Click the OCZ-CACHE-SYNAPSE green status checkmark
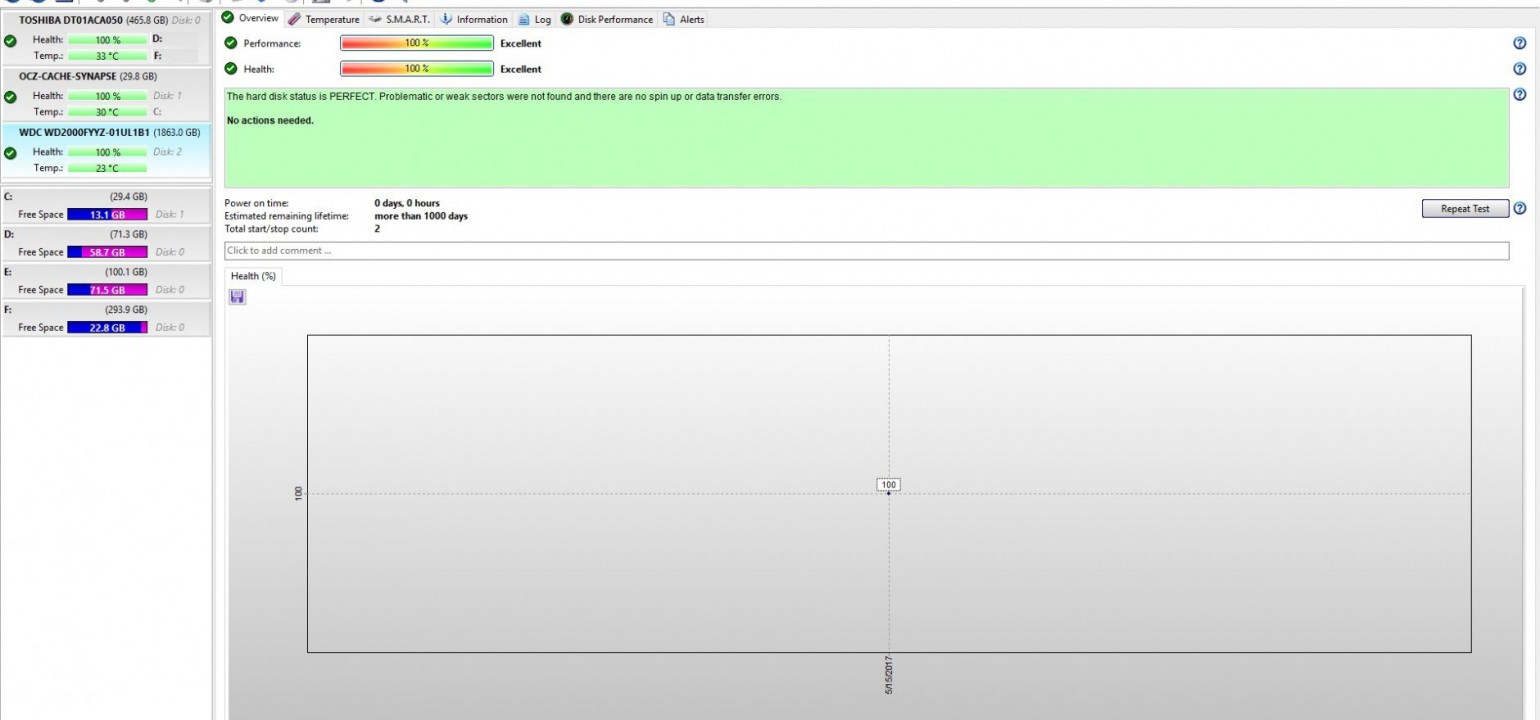The image size is (1540, 720). pos(10,97)
